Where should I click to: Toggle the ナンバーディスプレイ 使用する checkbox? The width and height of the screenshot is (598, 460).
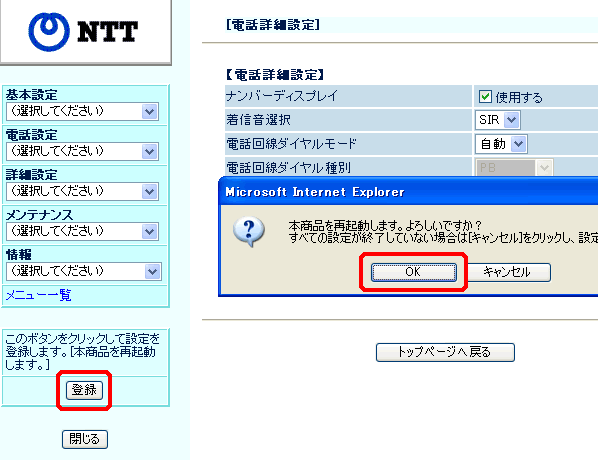485,97
